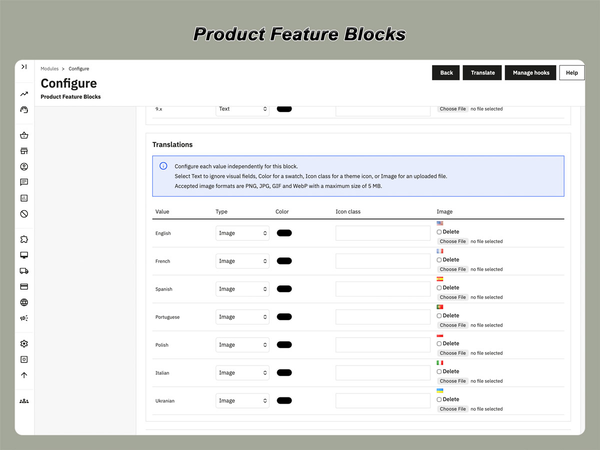Choose File for the Polish image

[453, 353]
